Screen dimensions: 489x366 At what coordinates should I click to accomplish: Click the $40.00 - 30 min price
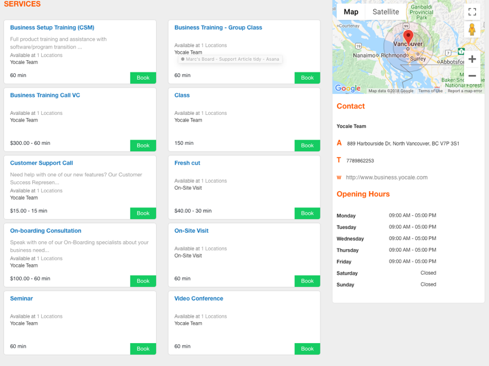pos(193,211)
